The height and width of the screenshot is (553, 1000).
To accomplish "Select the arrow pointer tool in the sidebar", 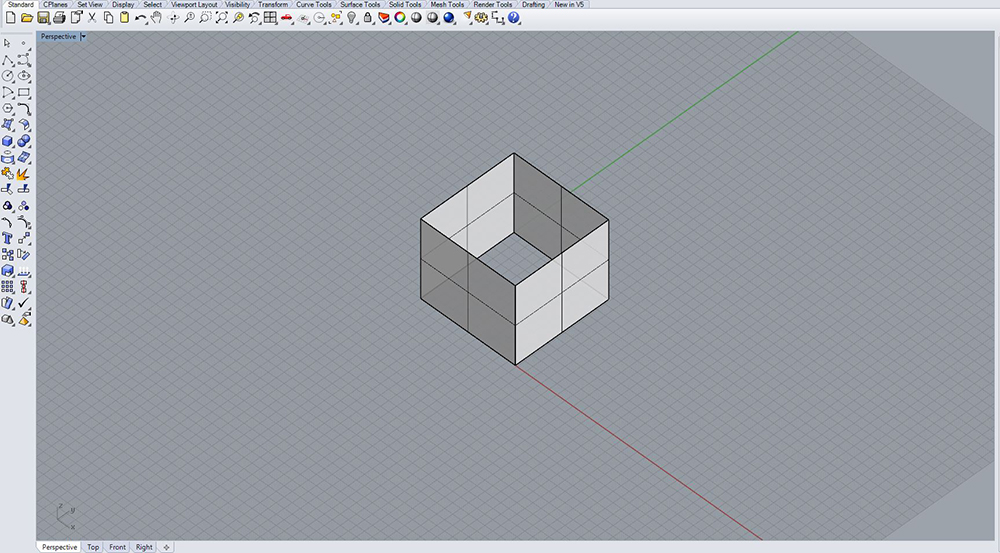I will tap(7, 43).
